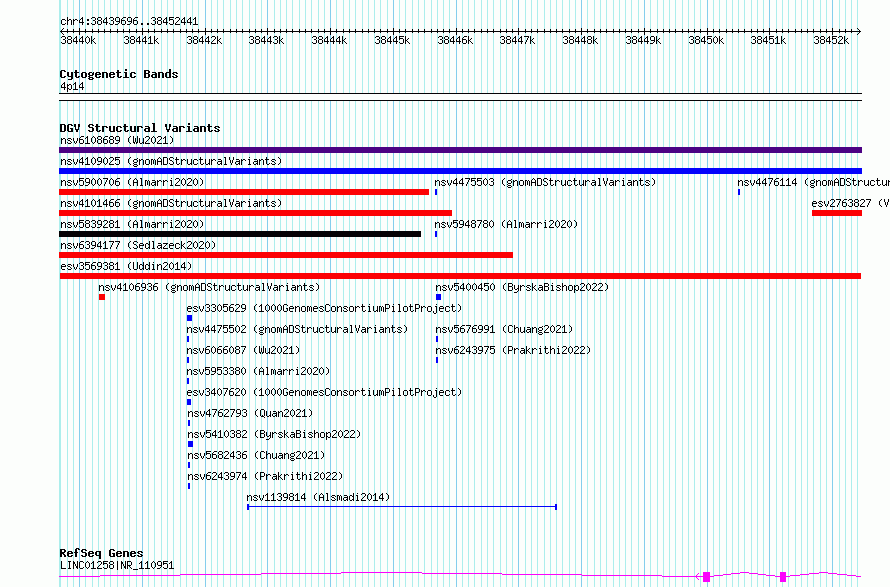Screen dimensions: 890x587
Task: Click nsv5948780 (Almarri2020) label
Action: click(506, 224)
